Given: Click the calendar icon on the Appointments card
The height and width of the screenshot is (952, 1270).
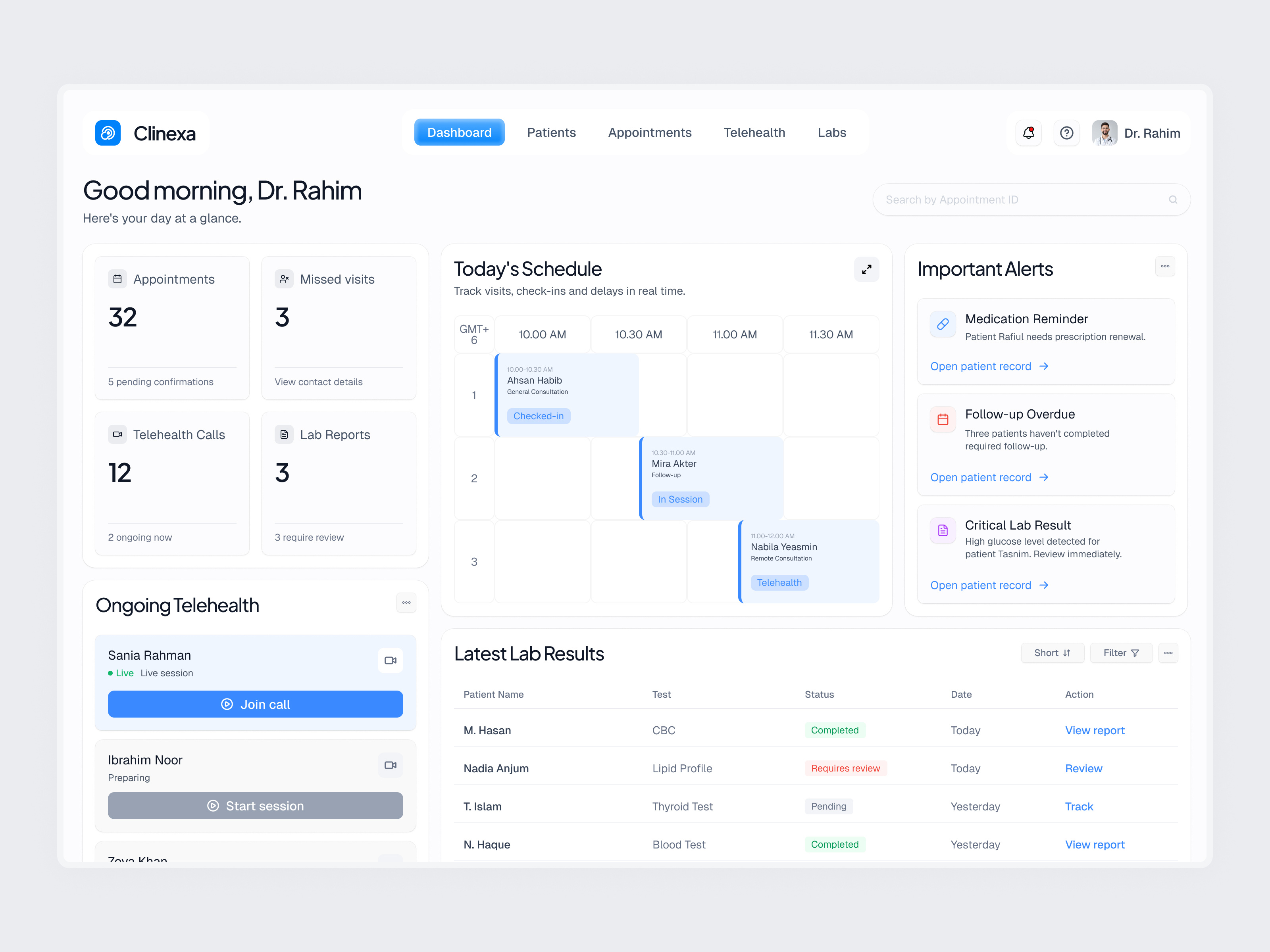Looking at the screenshot, I should click(117, 279).
